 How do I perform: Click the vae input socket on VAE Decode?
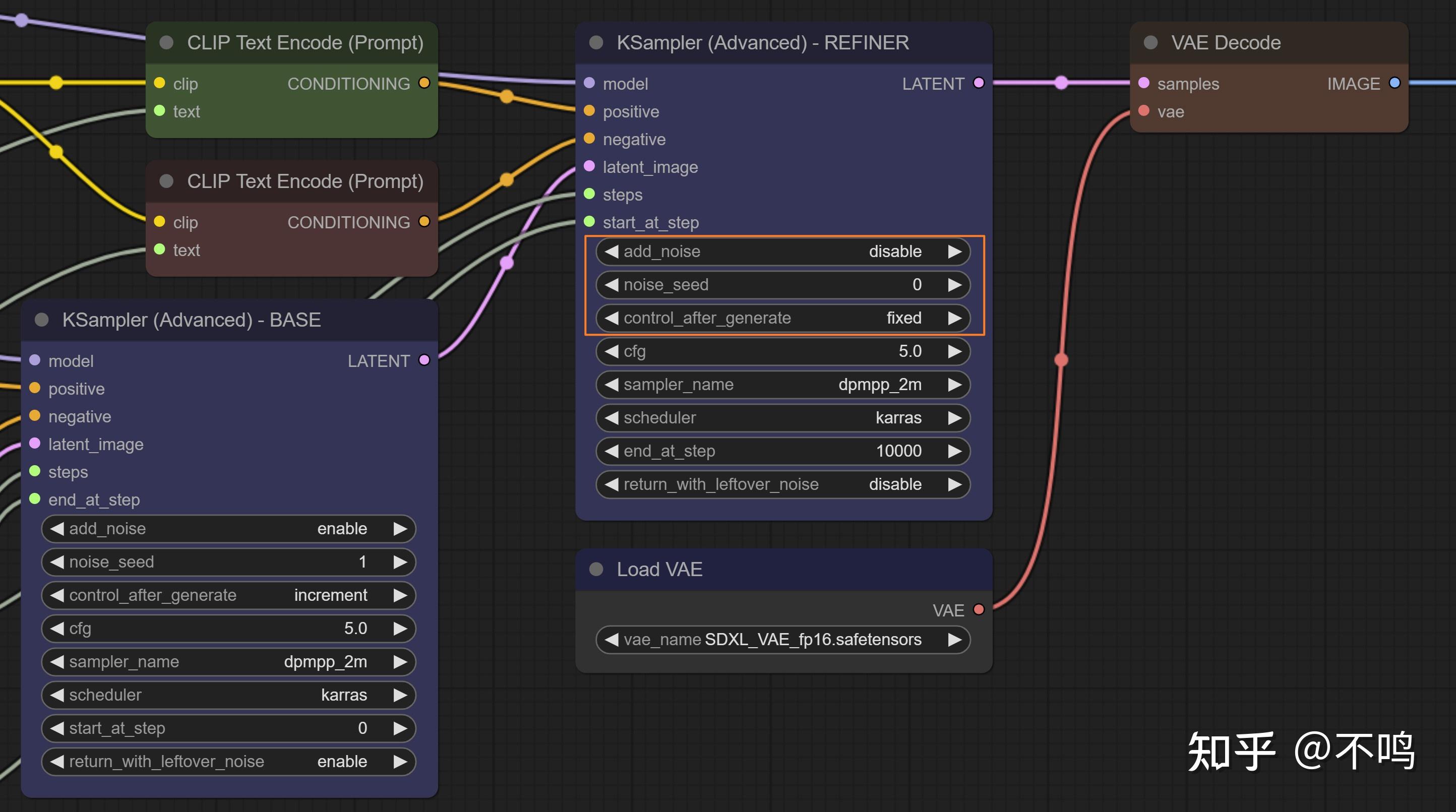coord(1143,111)
